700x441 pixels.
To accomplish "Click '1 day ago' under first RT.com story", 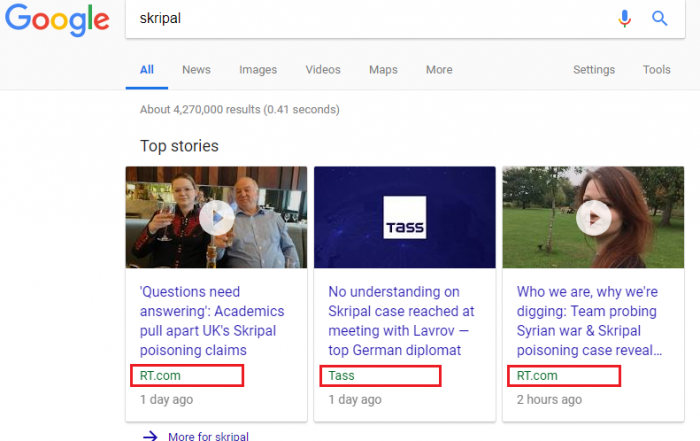I will coord(167,399).
